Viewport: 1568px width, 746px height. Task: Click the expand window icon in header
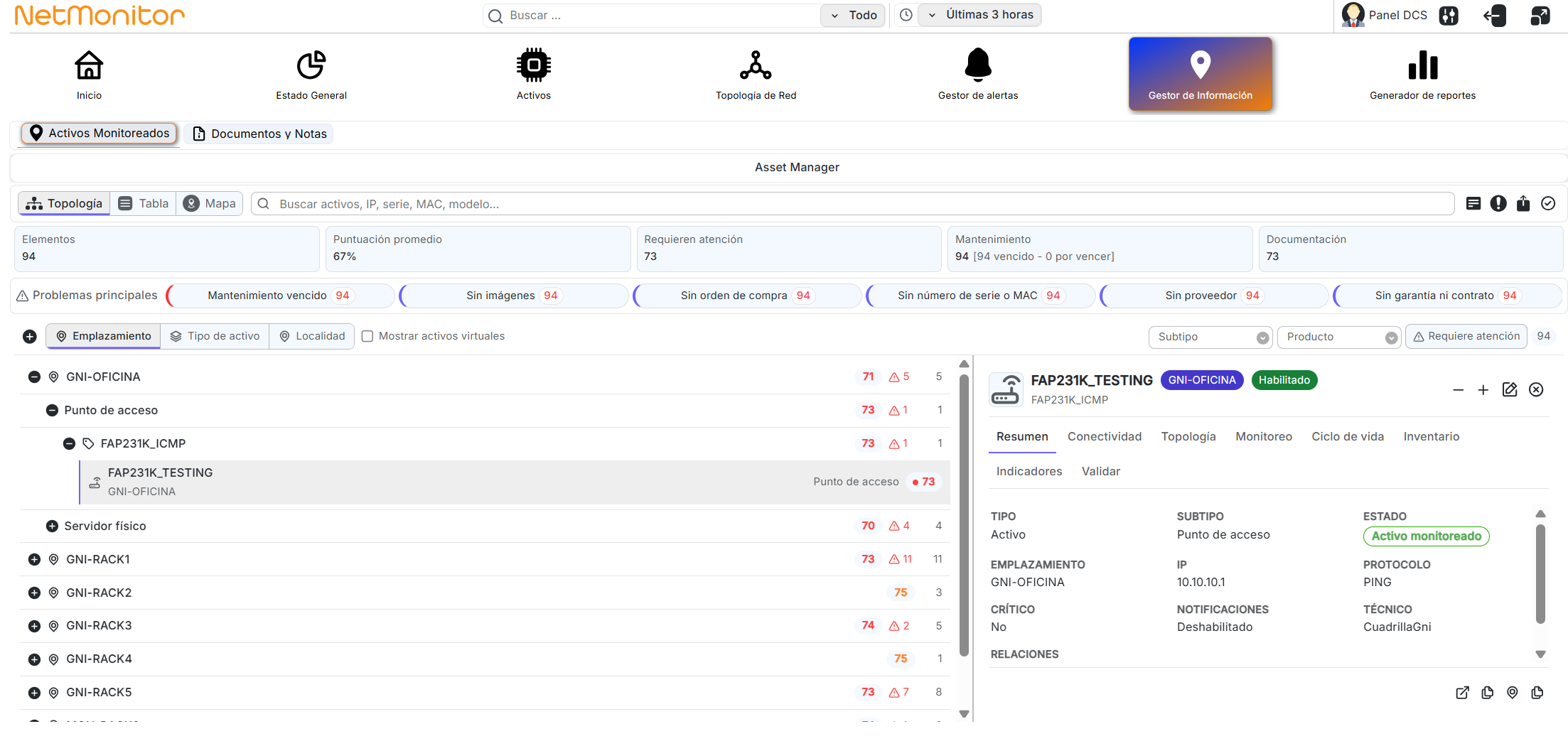1540,16
